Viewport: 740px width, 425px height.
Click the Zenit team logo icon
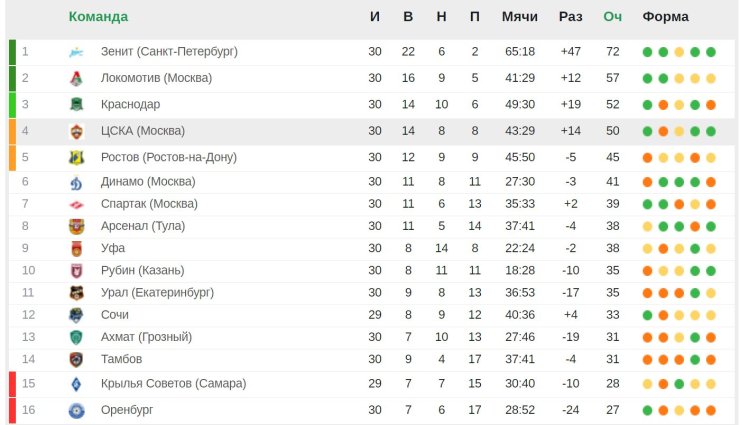tap(76, 52)
